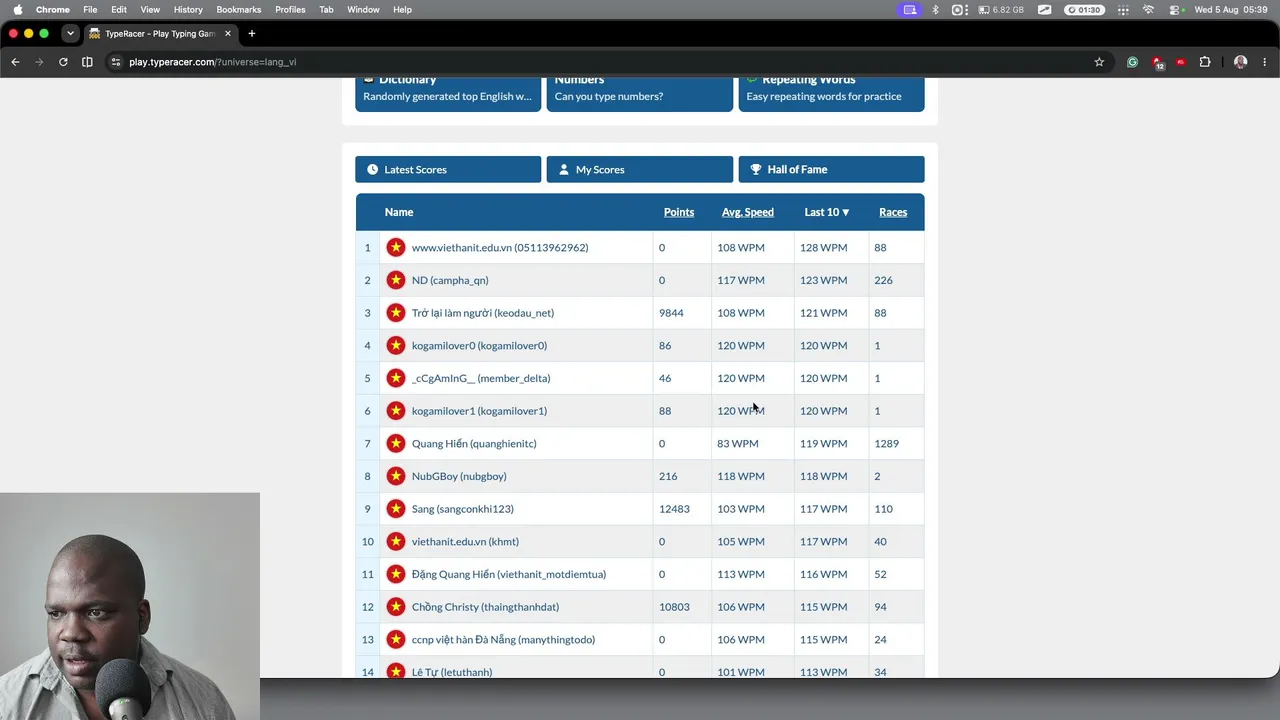
Task: Open the Bookmarks menu
Action: [x=239, y=9]
